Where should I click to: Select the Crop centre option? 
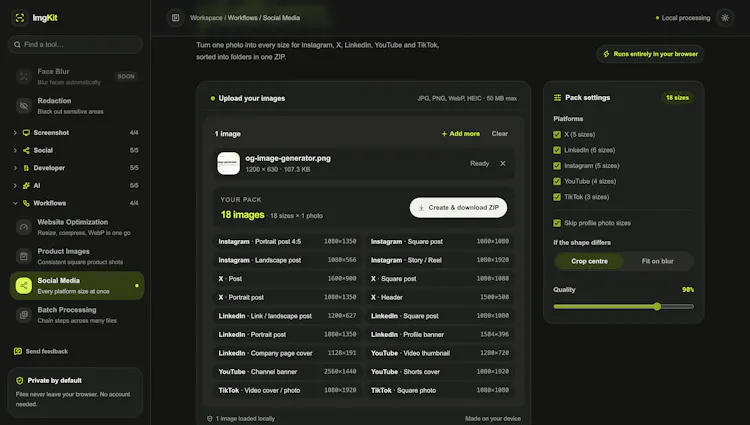click(x=589, y=261)
